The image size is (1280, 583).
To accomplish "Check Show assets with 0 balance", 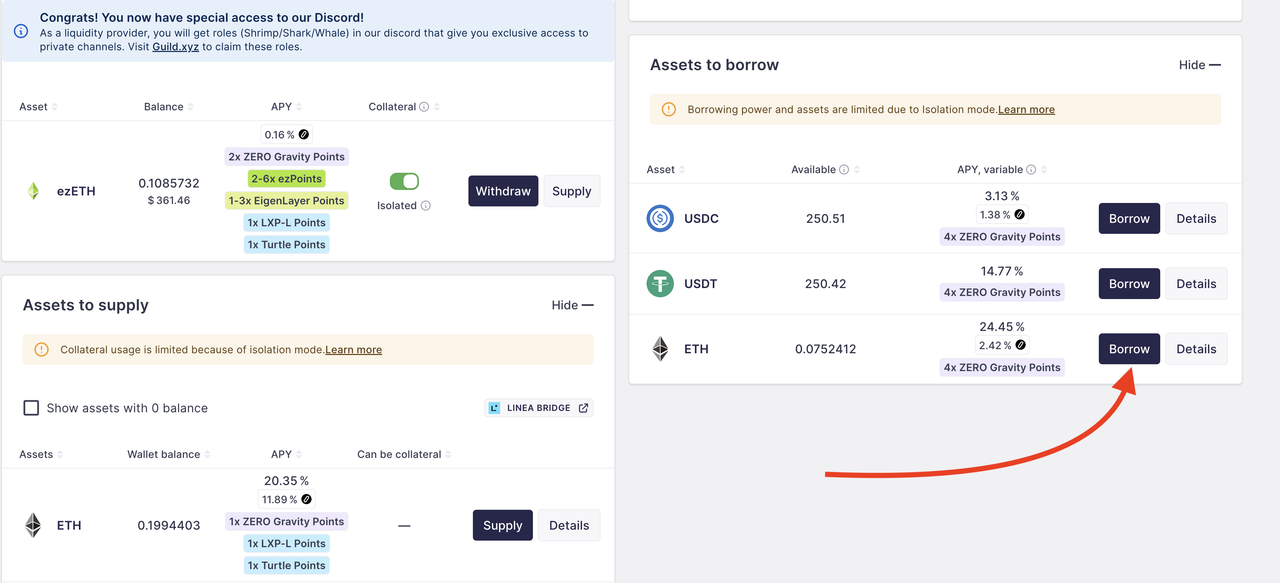I will 31,408.
